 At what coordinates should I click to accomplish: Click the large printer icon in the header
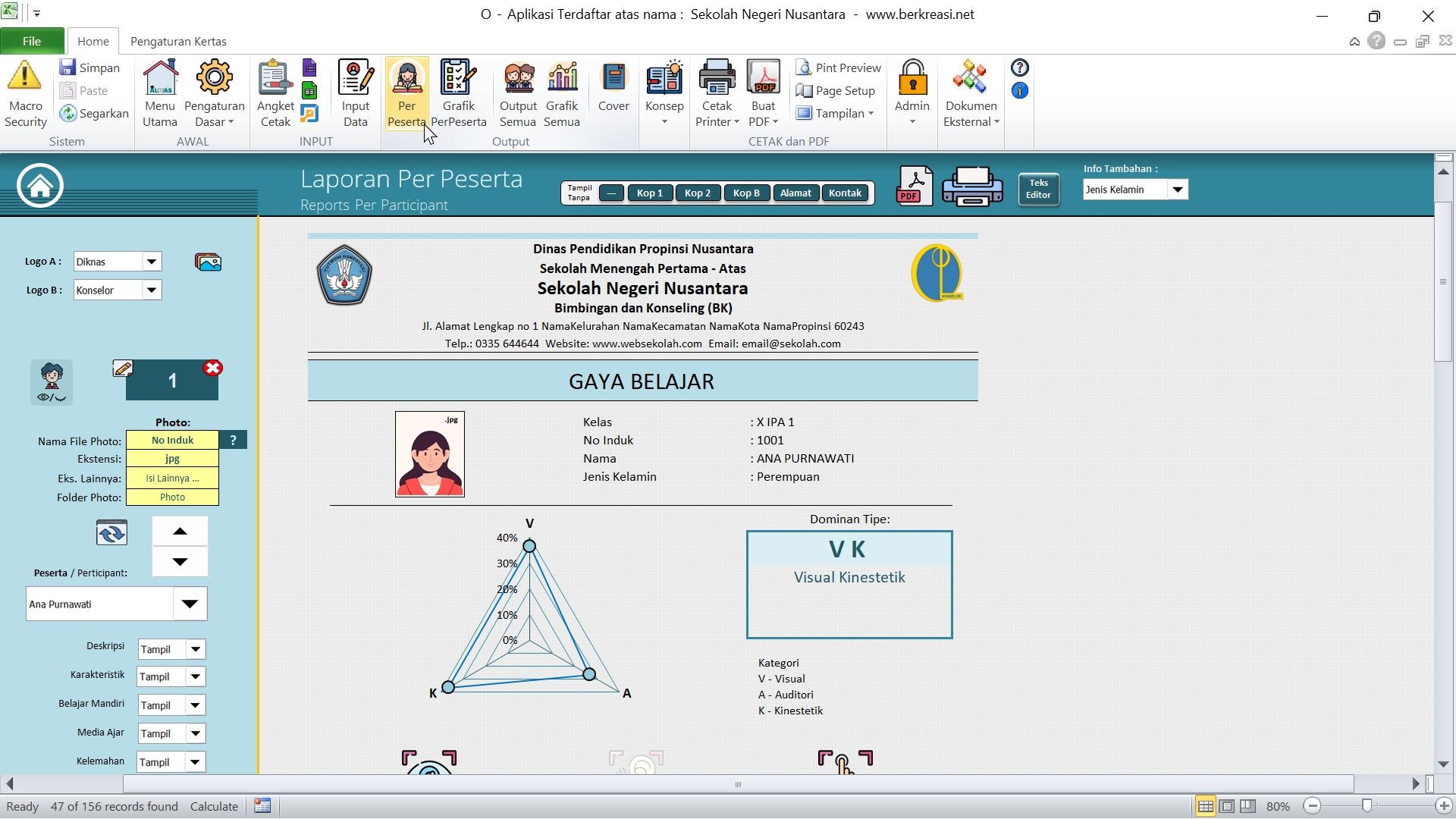tap(972, 187)
